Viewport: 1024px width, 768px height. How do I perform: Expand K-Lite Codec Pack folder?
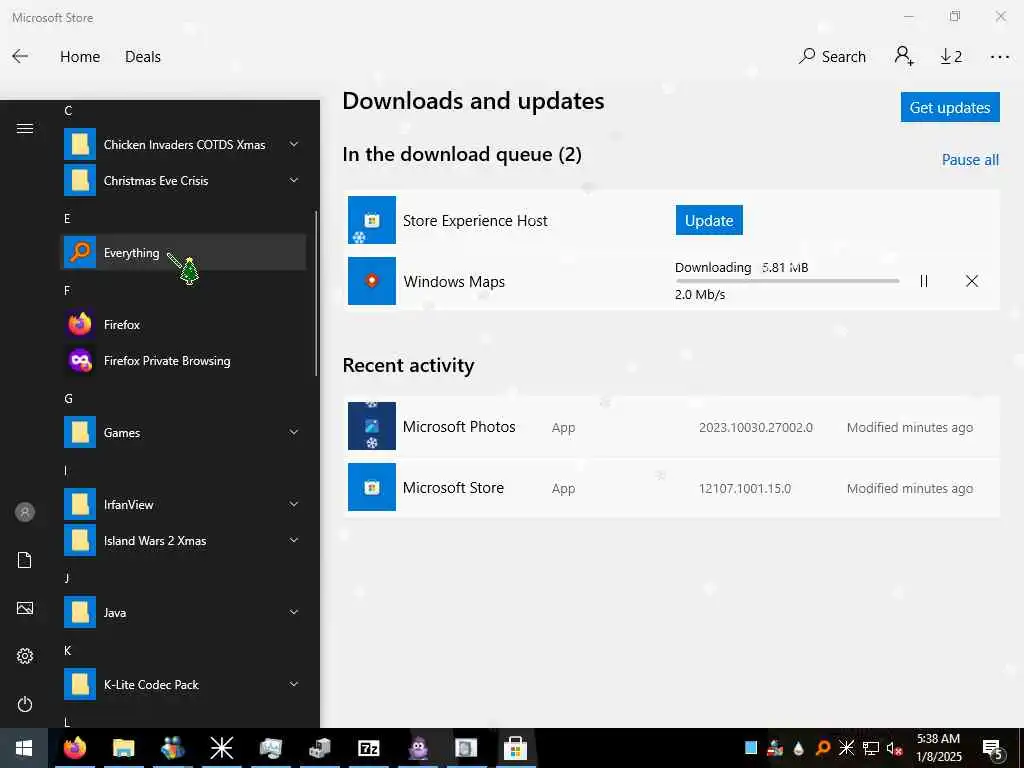(183, 684)
